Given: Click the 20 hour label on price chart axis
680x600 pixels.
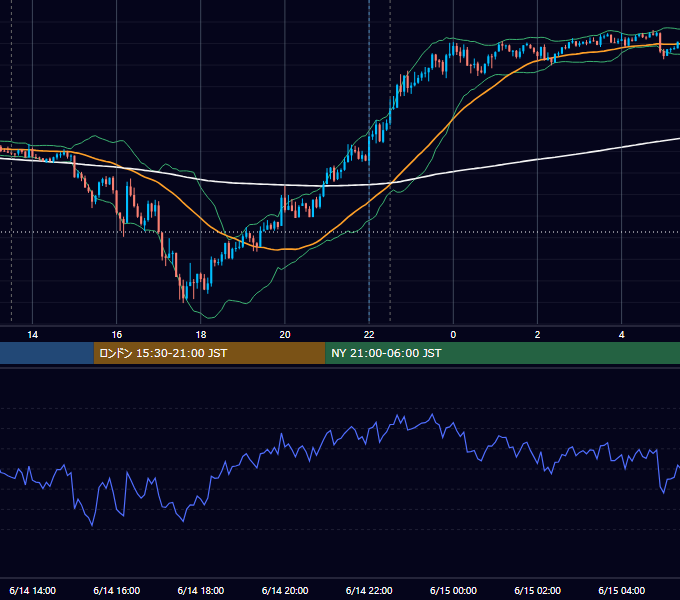Looking at the screenshot, I should [285, 335].
